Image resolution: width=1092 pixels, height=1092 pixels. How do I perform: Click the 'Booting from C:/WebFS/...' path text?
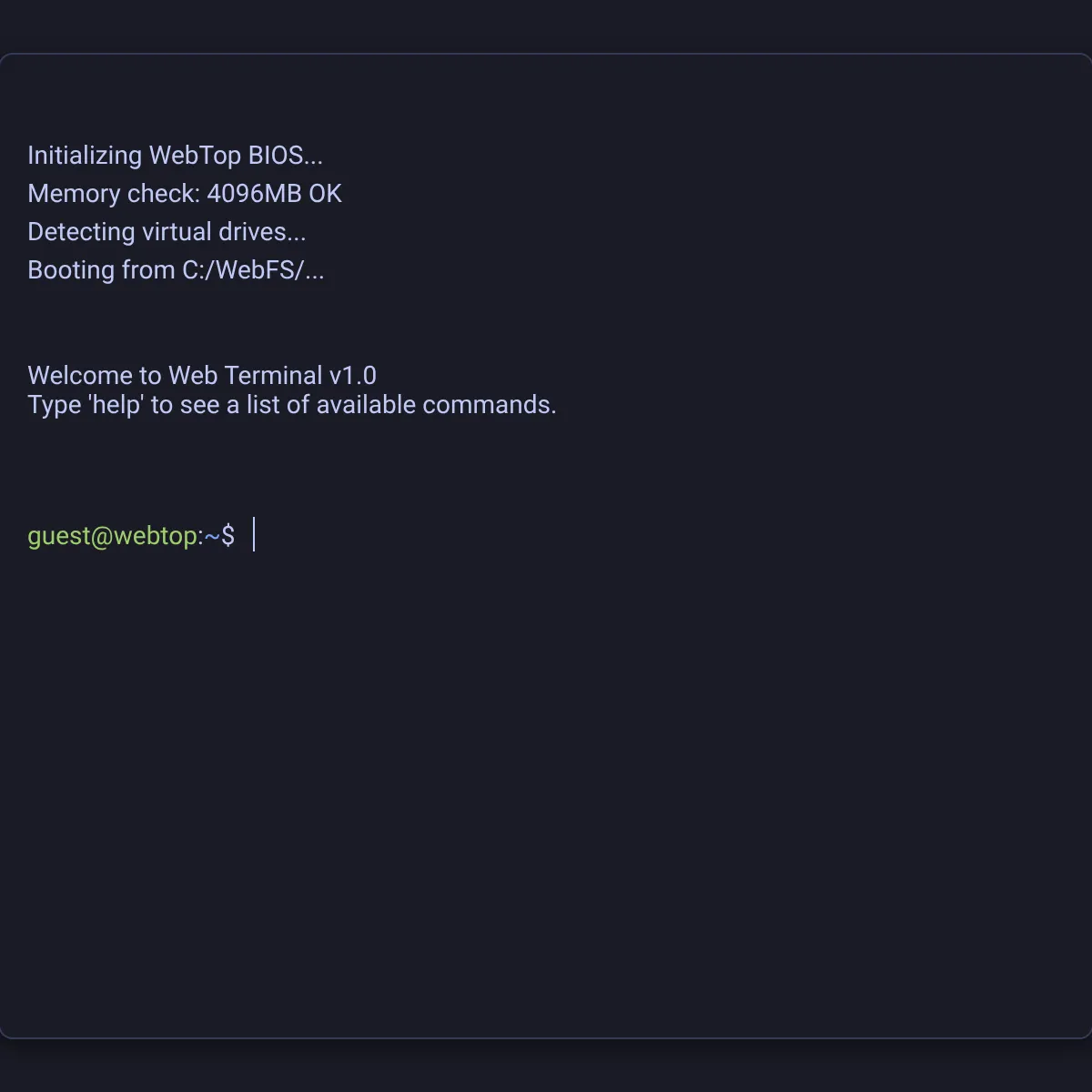pyautogui.click(x=177, y=269)
